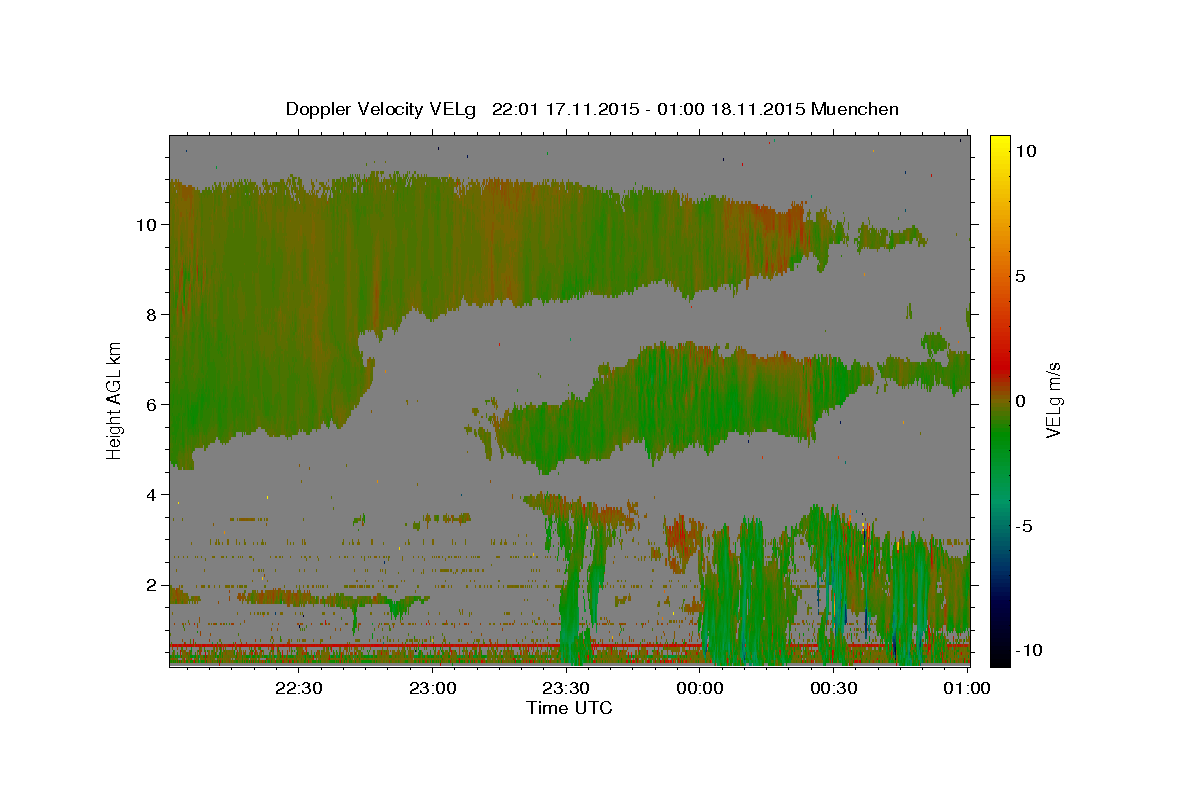
Task: Click the 'Muenchen' location in the title
Action: pos(854,108)
